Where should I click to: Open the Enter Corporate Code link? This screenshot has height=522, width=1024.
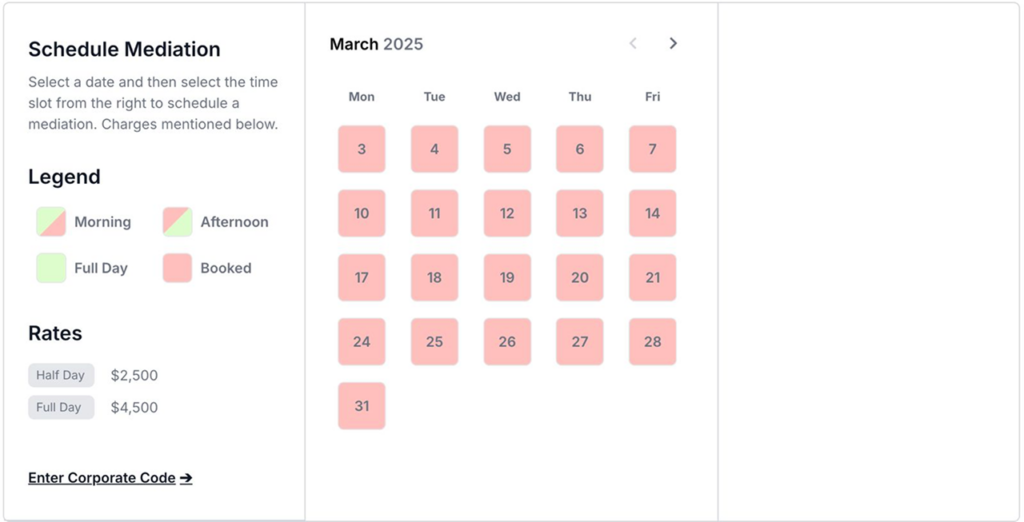click(110, 478)
